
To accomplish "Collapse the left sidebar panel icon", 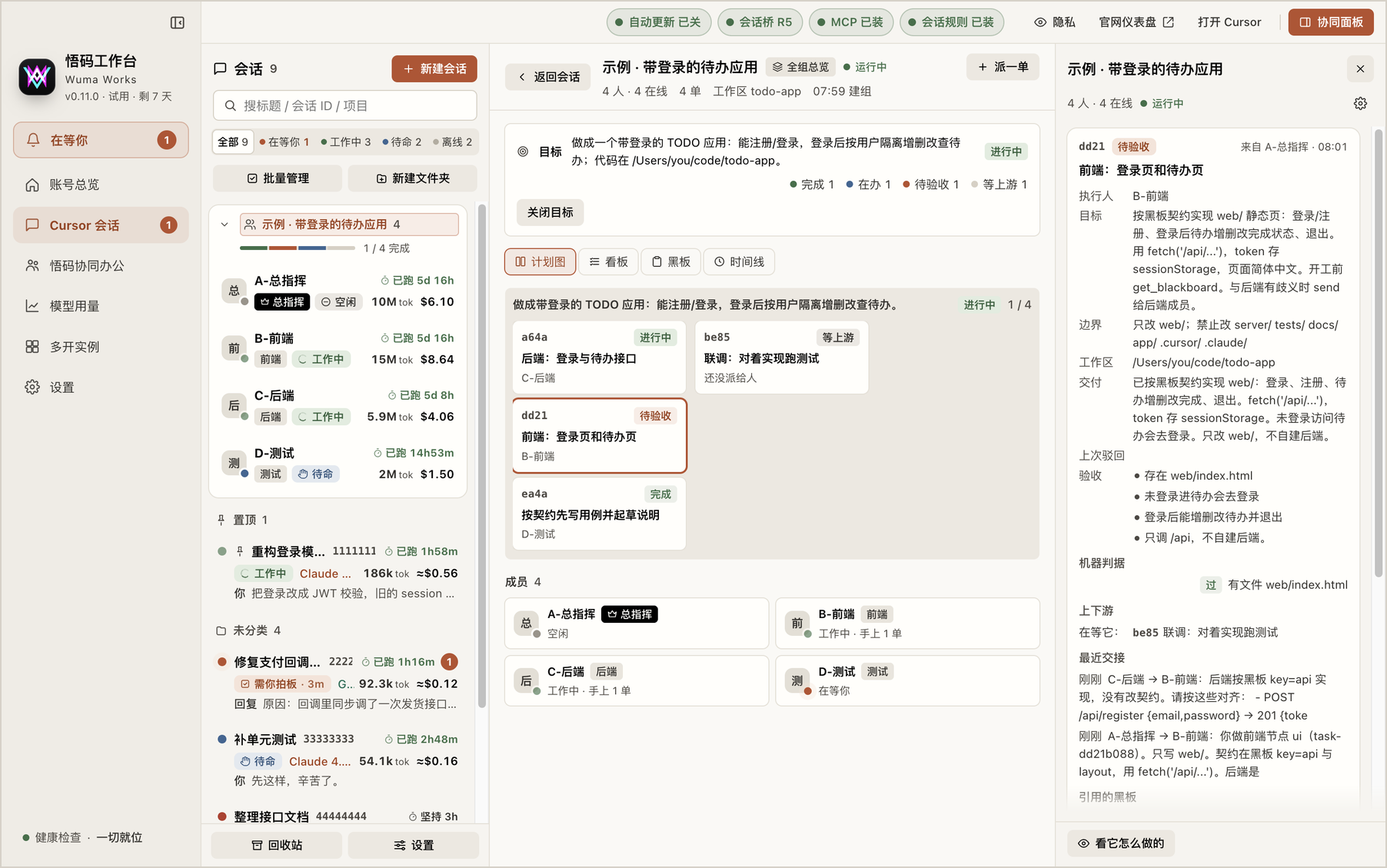I will tap(178, 23).
